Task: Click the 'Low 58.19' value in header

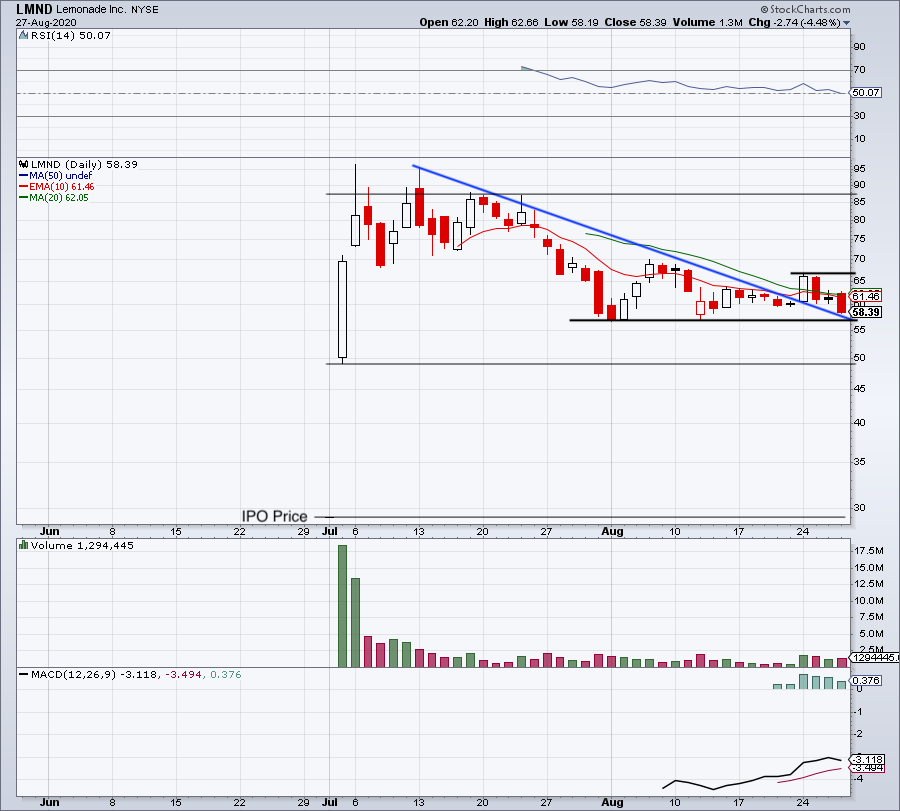Action: point(571,22)
